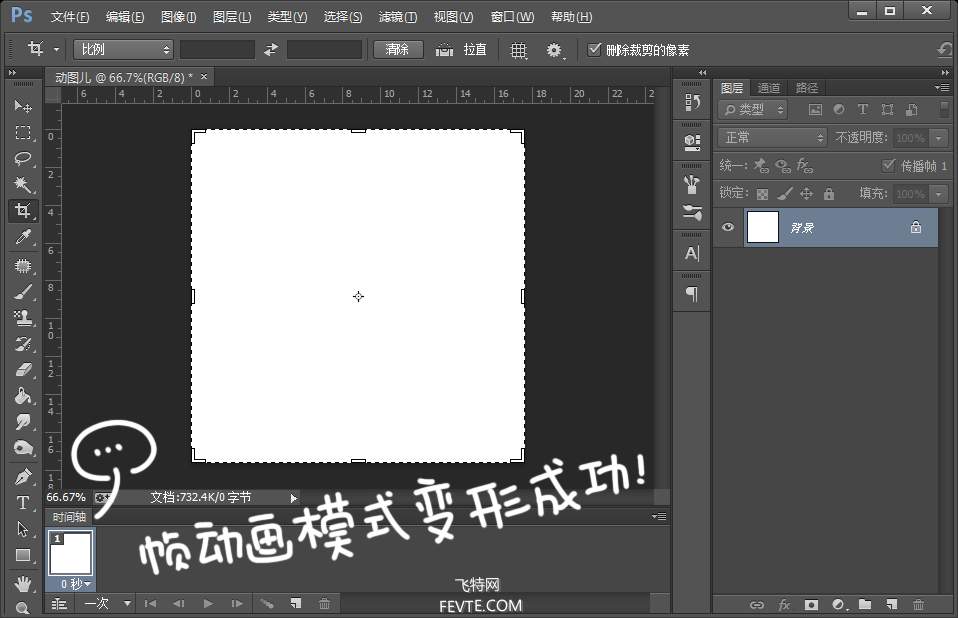Open crop overlay grid options

pyautogui.click(x=518, y=50)
